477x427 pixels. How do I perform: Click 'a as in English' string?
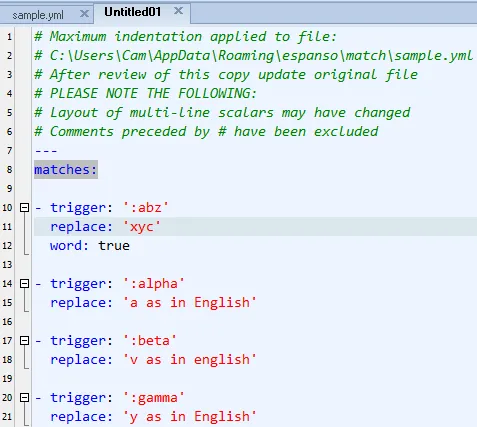[189, 303]
